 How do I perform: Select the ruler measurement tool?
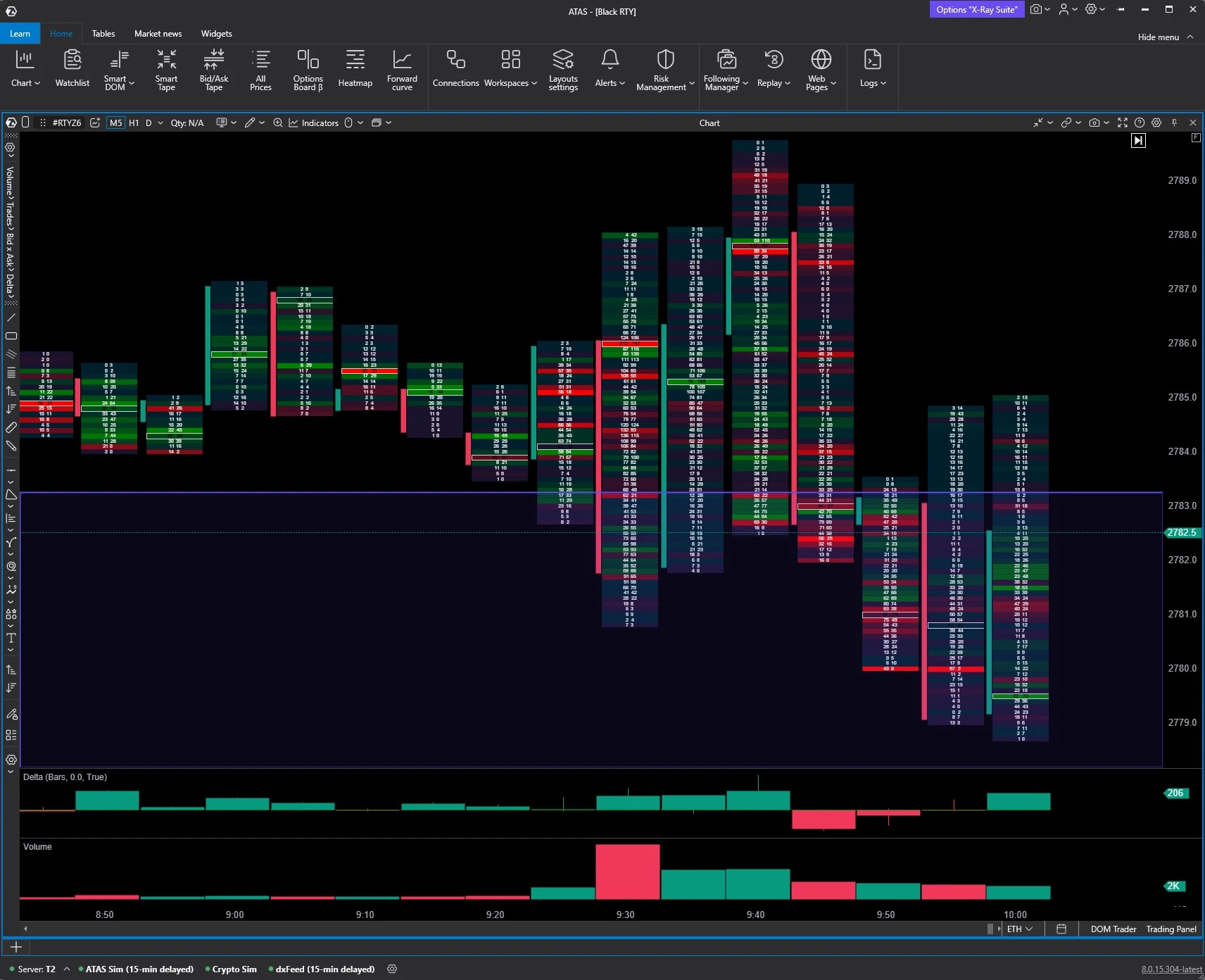click(x=11, y=427)
